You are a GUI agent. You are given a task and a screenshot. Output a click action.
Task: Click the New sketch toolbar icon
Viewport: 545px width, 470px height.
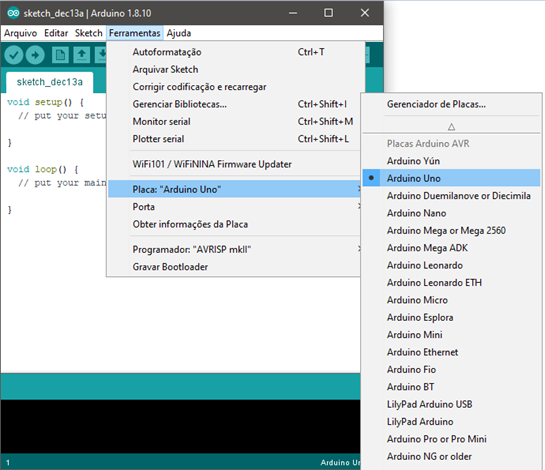(60, 55)
